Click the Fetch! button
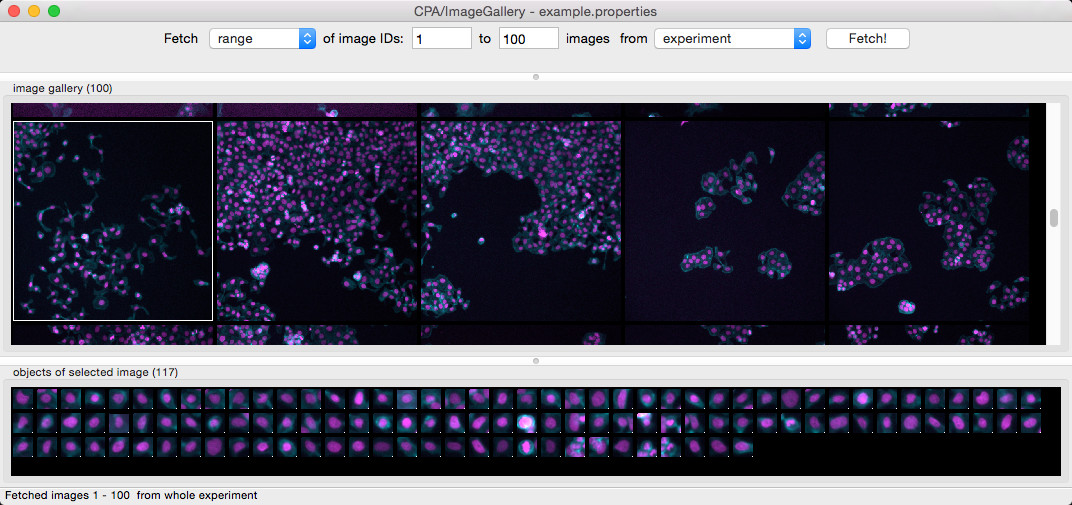This screenshot has height=505, width=1072. pos(868,39)
